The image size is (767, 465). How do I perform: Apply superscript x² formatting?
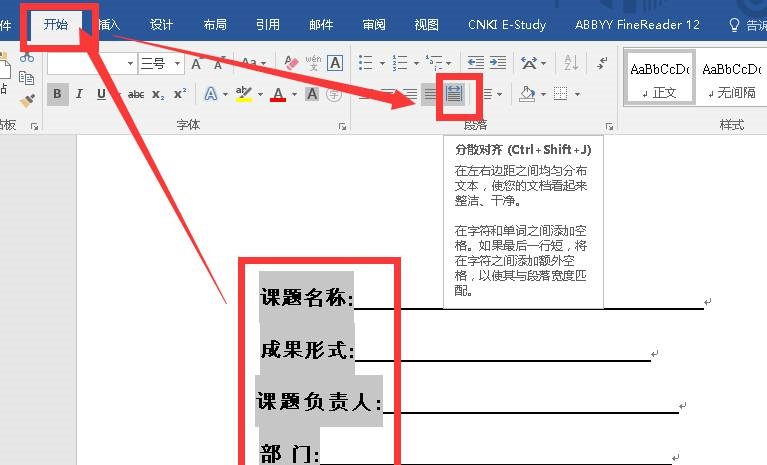click(180, 93)
